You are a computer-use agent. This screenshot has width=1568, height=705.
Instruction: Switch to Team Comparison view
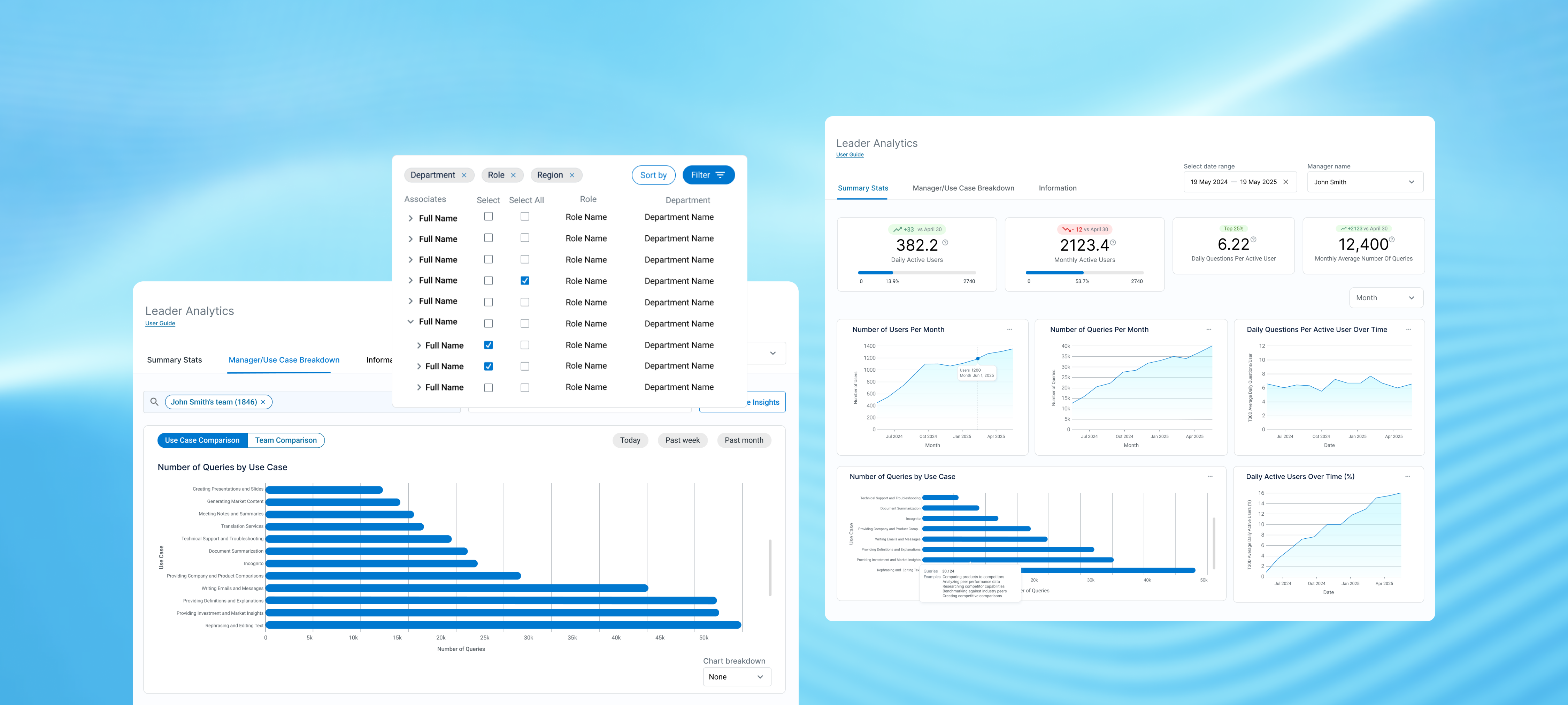pos(285,441)
